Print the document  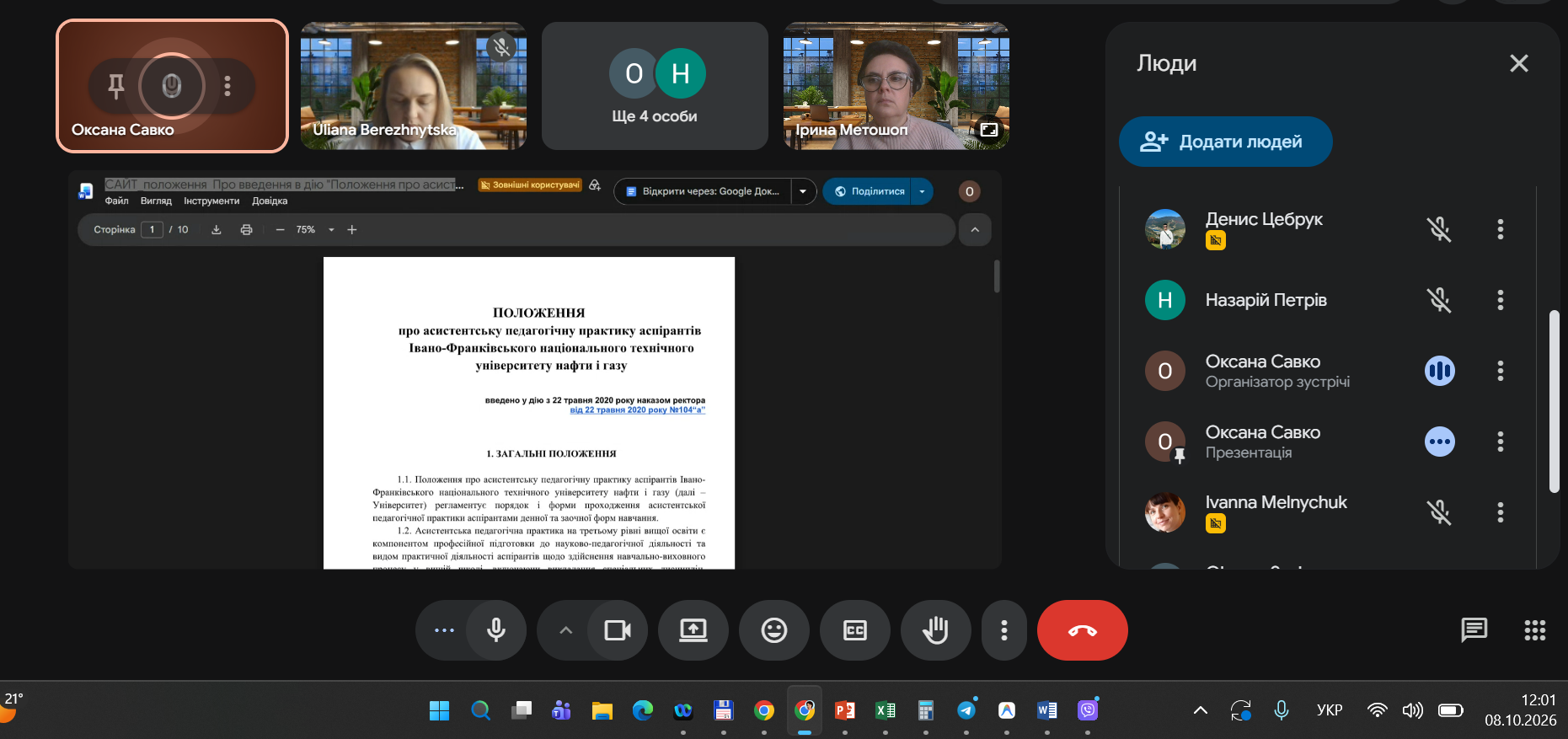coord(246,229)
